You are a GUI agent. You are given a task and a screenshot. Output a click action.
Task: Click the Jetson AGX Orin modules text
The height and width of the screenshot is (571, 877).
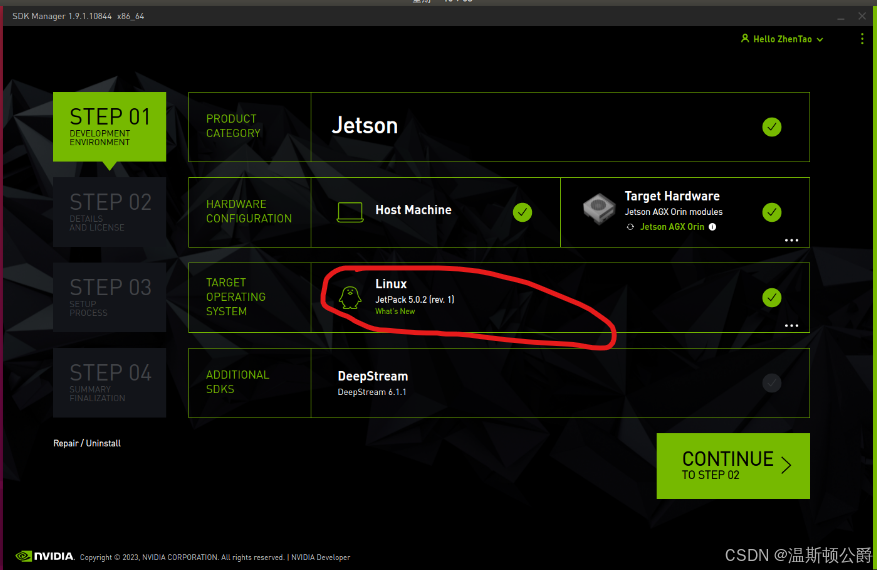coord(673,212)
